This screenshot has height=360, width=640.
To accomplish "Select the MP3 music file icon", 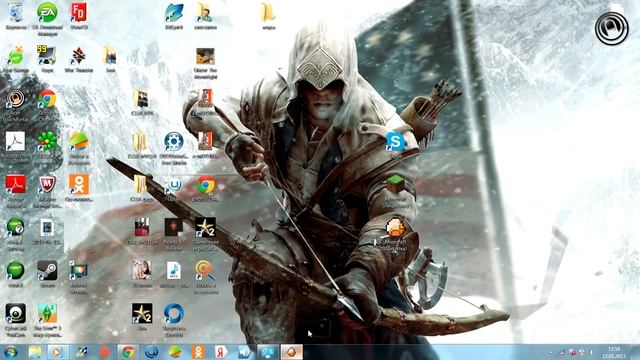I will point(174,271).
